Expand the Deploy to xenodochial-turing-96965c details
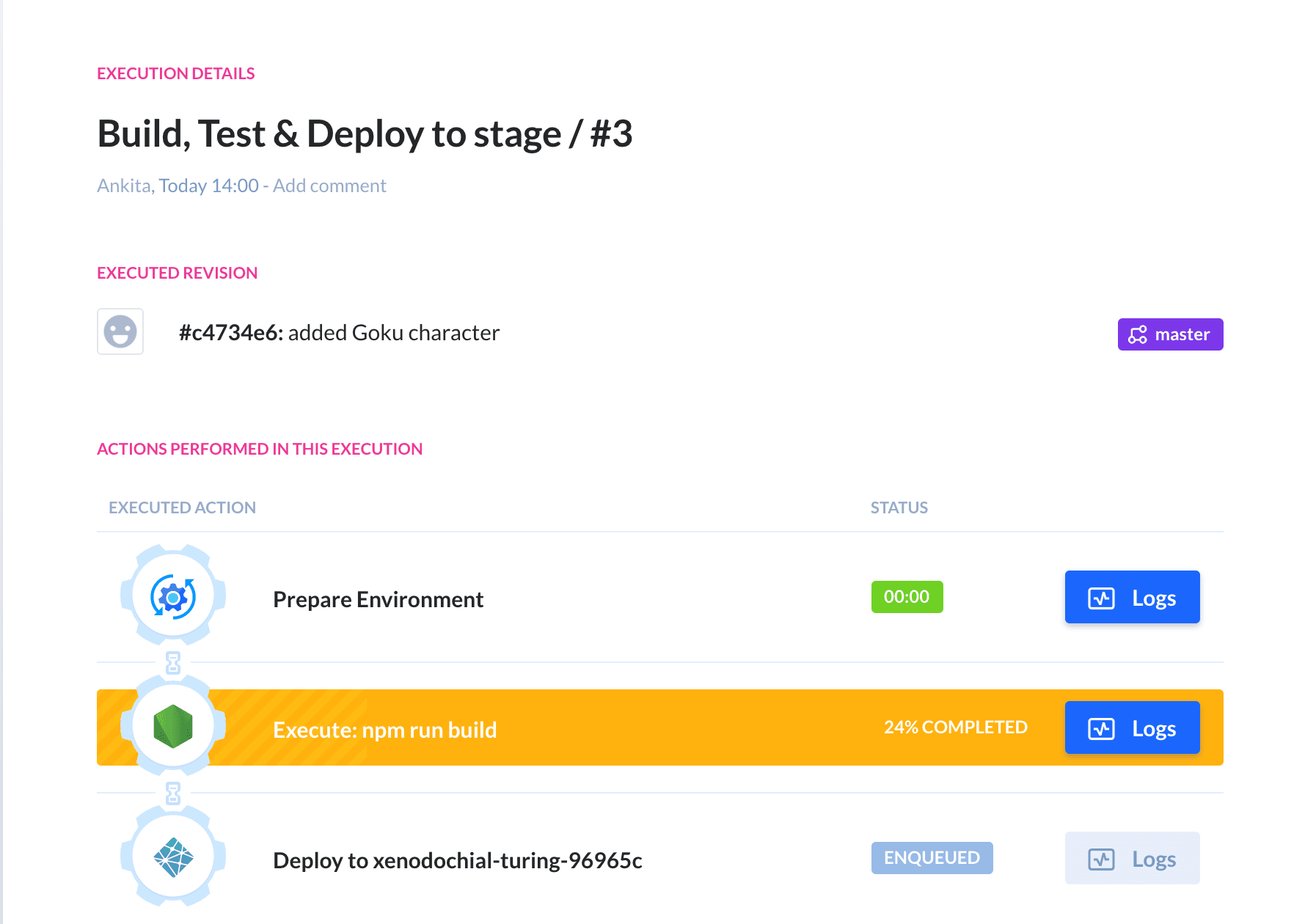 (458, 860)
